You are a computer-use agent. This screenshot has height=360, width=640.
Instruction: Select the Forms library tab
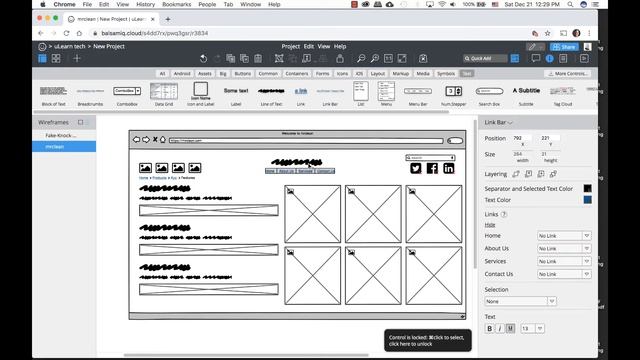pyautogui.click(x=322, y=73)
